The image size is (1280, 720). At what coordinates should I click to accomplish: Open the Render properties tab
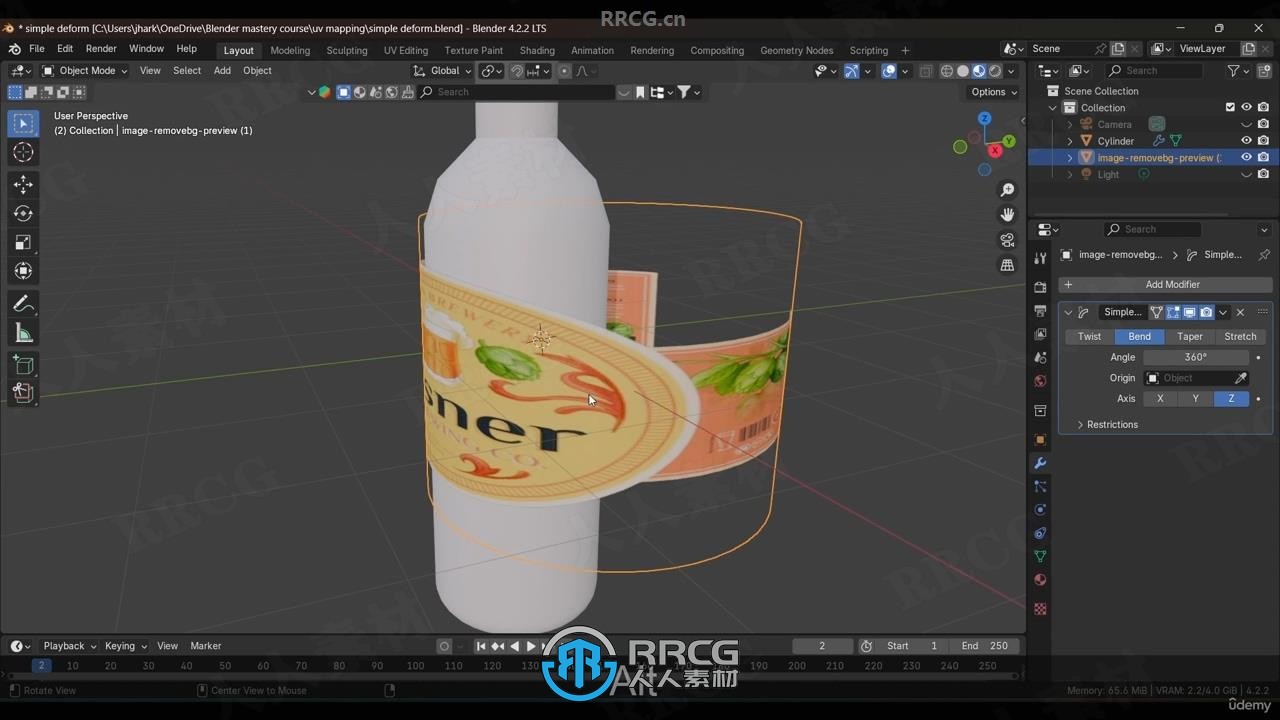pyautogui.click(x=1040, y=287)
